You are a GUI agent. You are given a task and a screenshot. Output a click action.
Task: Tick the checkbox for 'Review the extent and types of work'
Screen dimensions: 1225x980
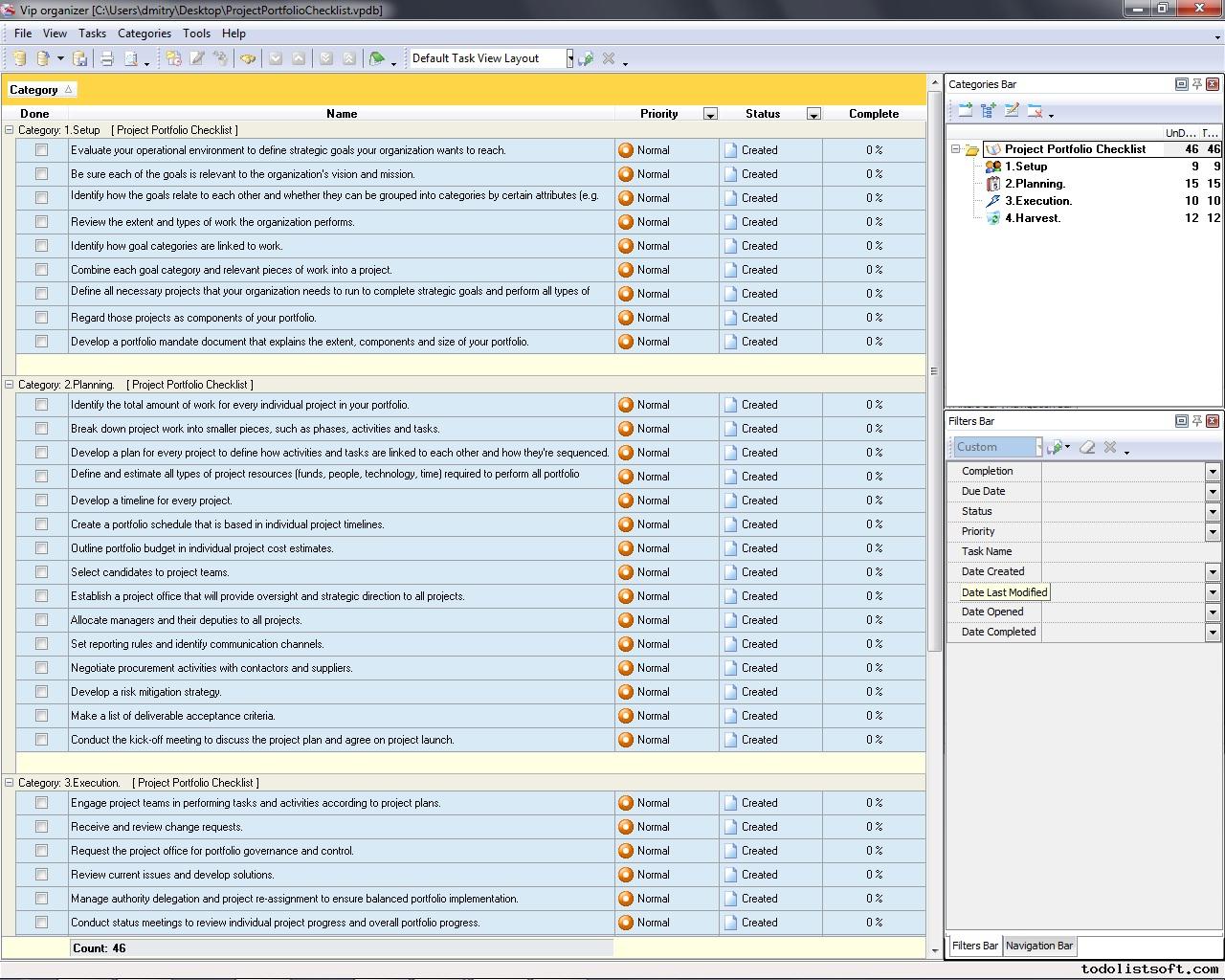41,222
